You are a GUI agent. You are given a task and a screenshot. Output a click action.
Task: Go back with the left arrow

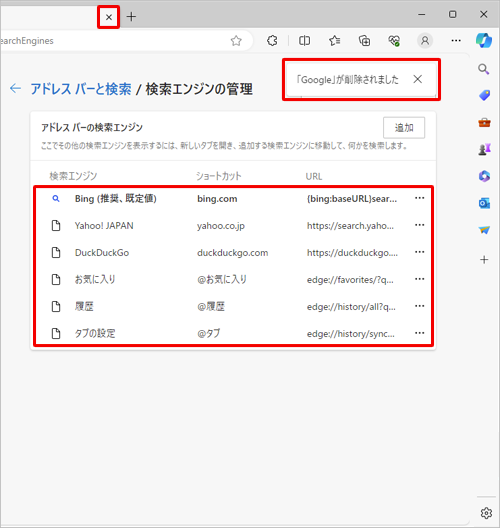pyautogui.click(x=15, y=89)
